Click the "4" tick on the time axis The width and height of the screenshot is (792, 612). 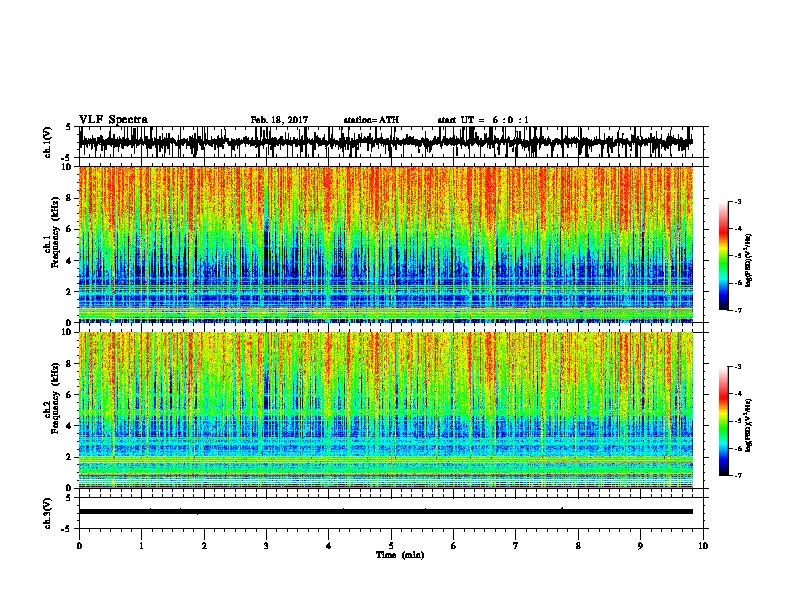[x=329, y=546]
